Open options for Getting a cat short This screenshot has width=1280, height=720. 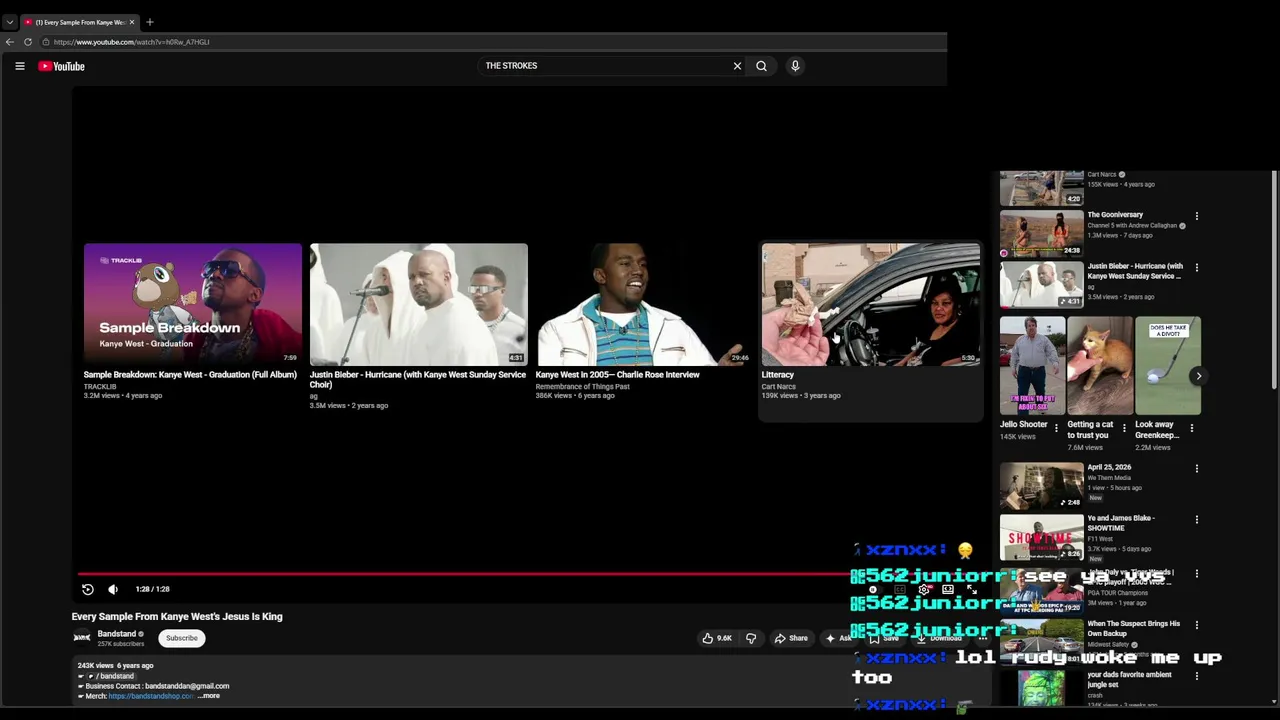coord(1124,428)
